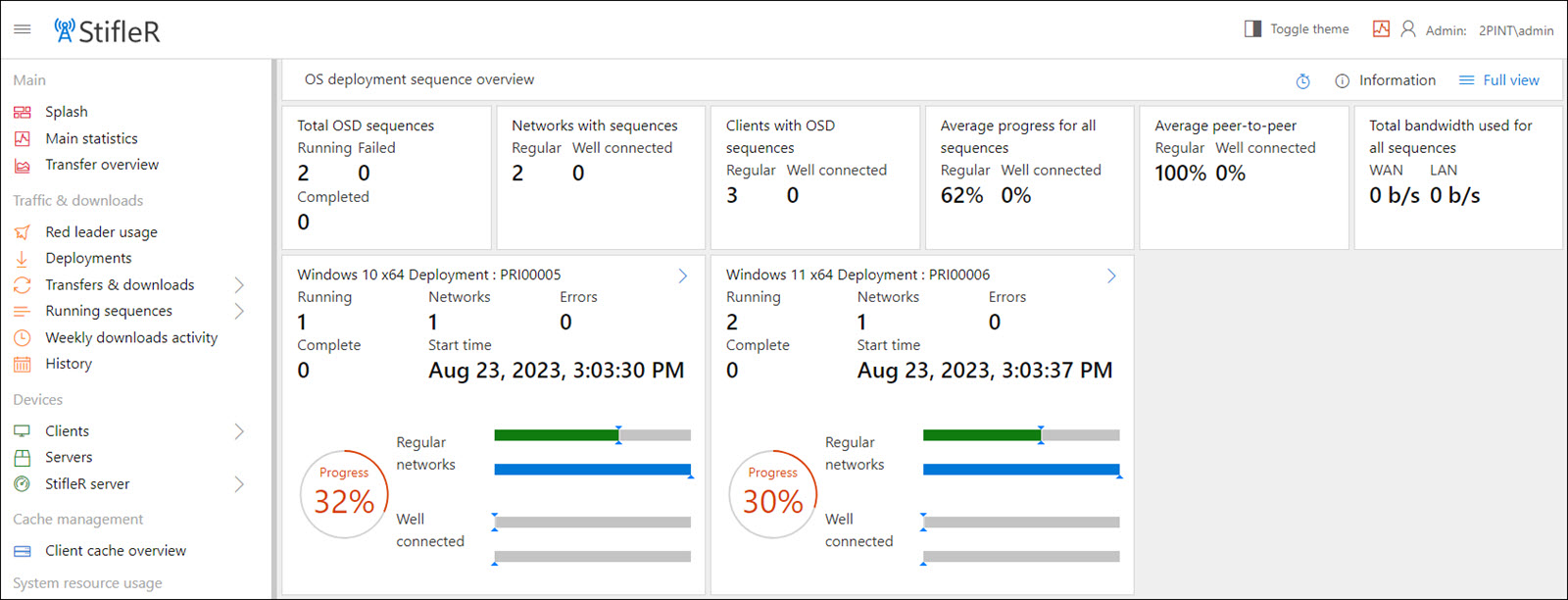Show the Information panel
This screenshot has height=600, width=1568.
coord(1386,80)
